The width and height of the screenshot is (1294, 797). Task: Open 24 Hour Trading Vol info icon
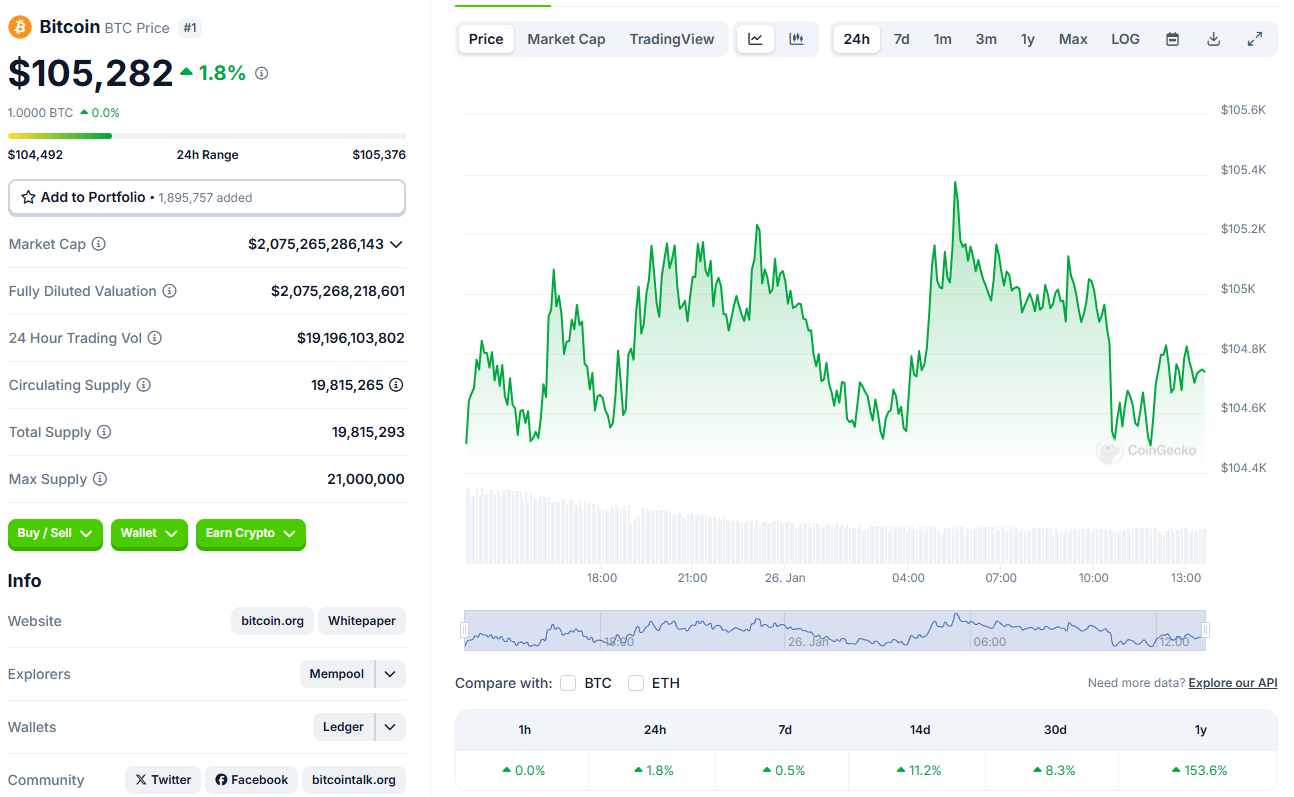pos(155,338)
